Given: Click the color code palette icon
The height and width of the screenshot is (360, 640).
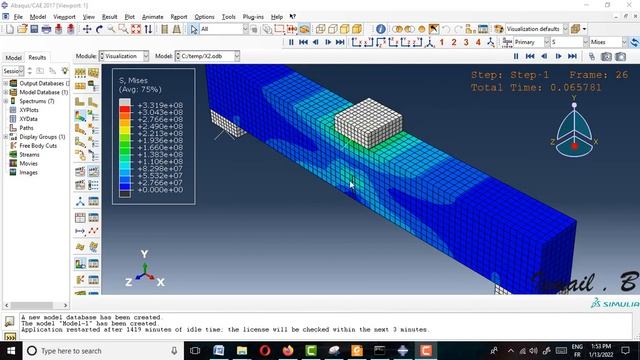Looking at the screenshot, I should coord(499,29).
